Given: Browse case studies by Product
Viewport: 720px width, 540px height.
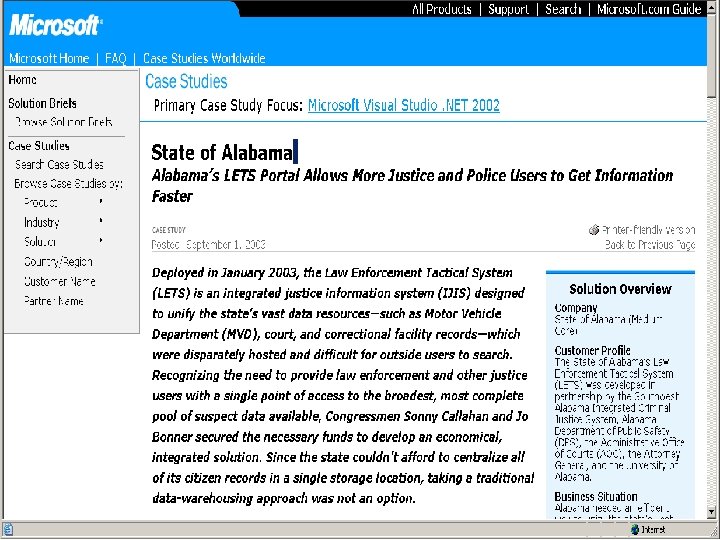Looking at the screenshot, I should click(x=41, y=202).
